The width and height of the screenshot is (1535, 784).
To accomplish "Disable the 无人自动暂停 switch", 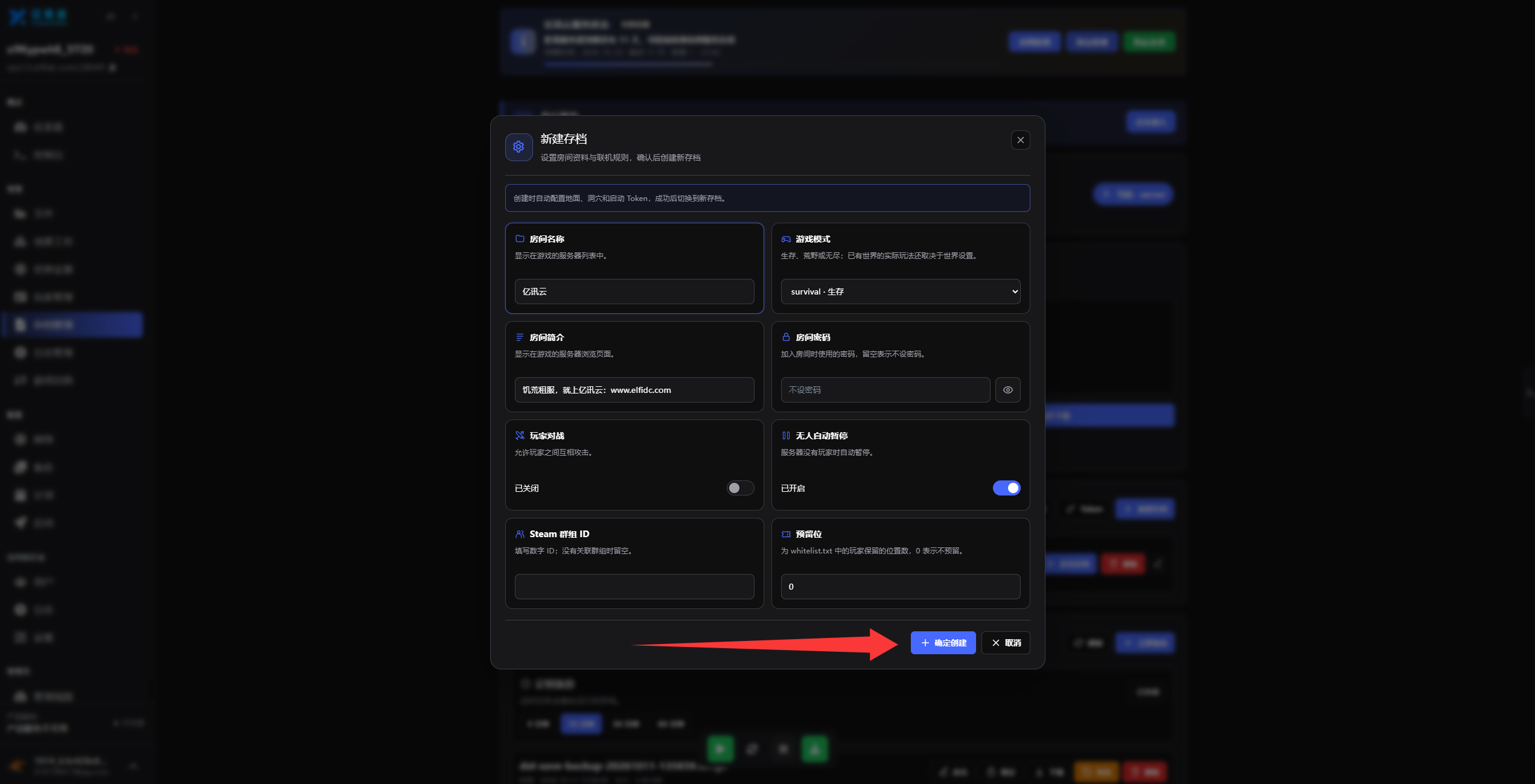I will pos(1006,488).
